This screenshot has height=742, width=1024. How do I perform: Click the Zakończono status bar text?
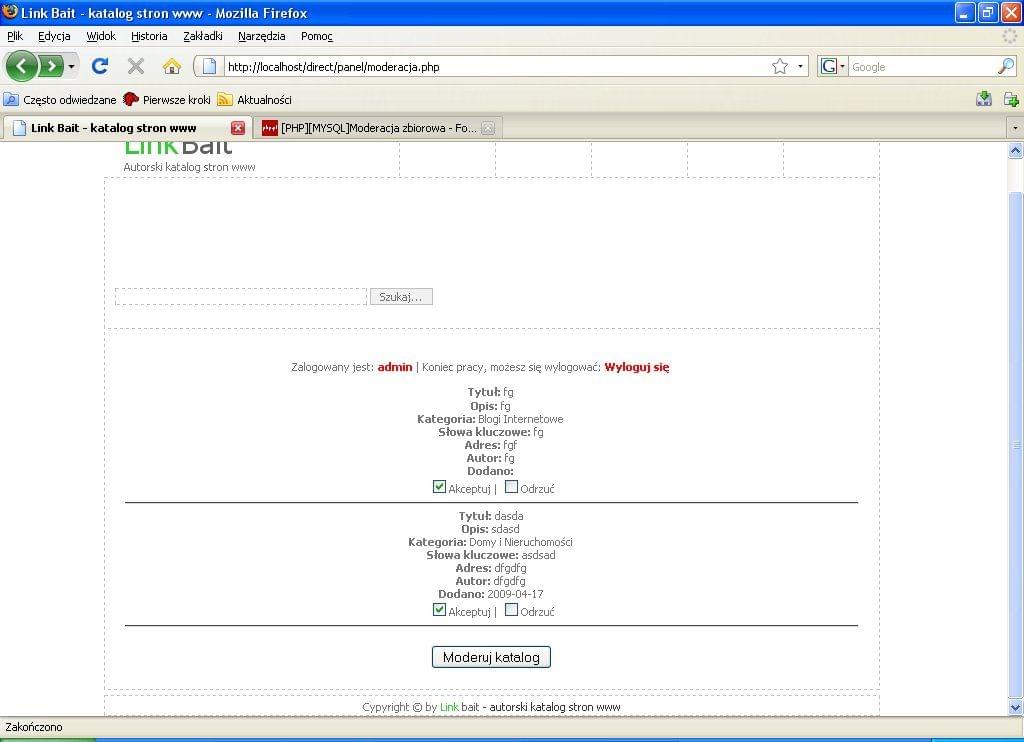coord(34,727)
